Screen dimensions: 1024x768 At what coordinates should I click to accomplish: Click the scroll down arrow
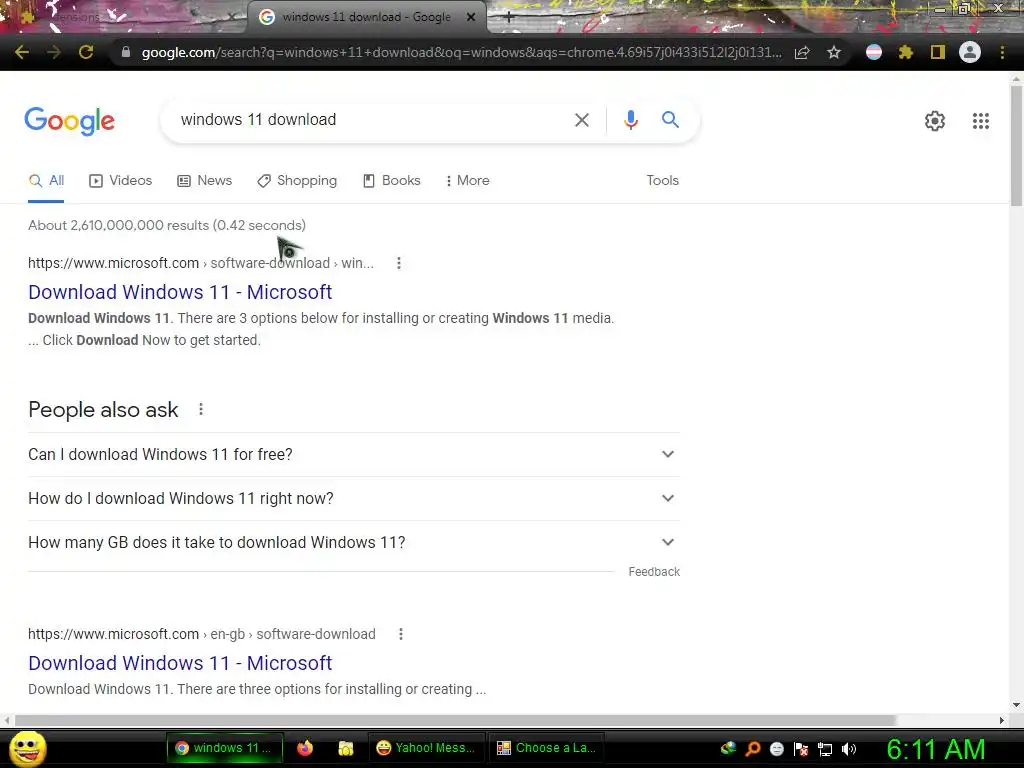[x=1016, y=705]
